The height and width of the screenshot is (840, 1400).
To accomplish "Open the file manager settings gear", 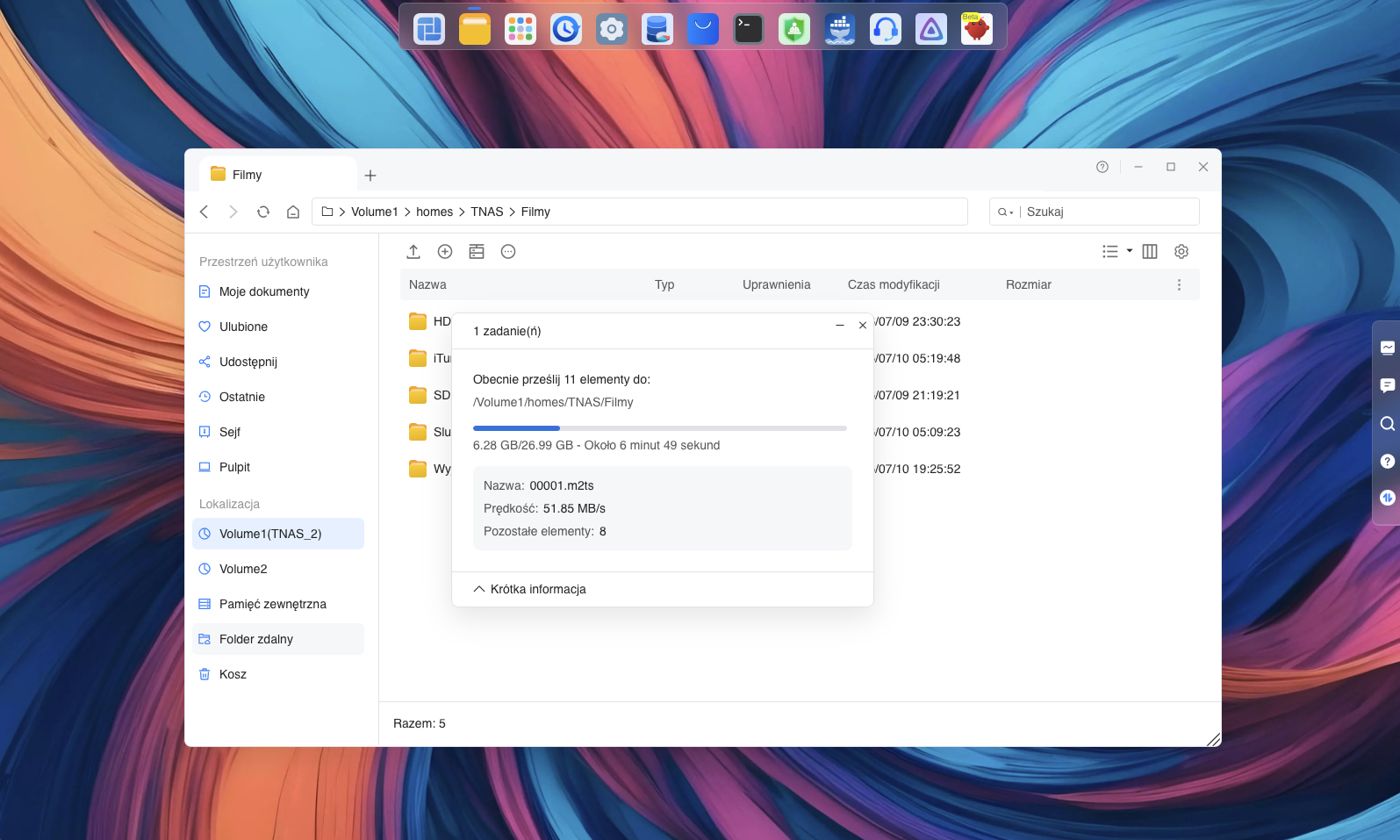I will point(1181,252).
